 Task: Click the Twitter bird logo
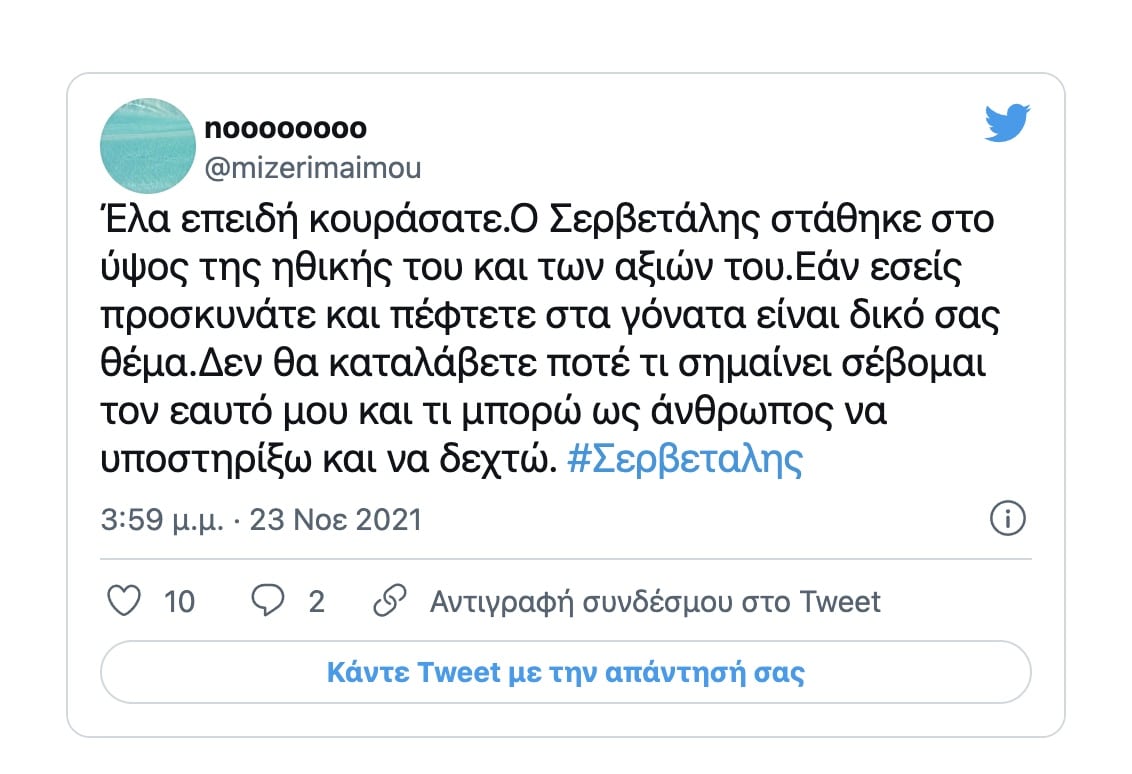coord(1007,123)
